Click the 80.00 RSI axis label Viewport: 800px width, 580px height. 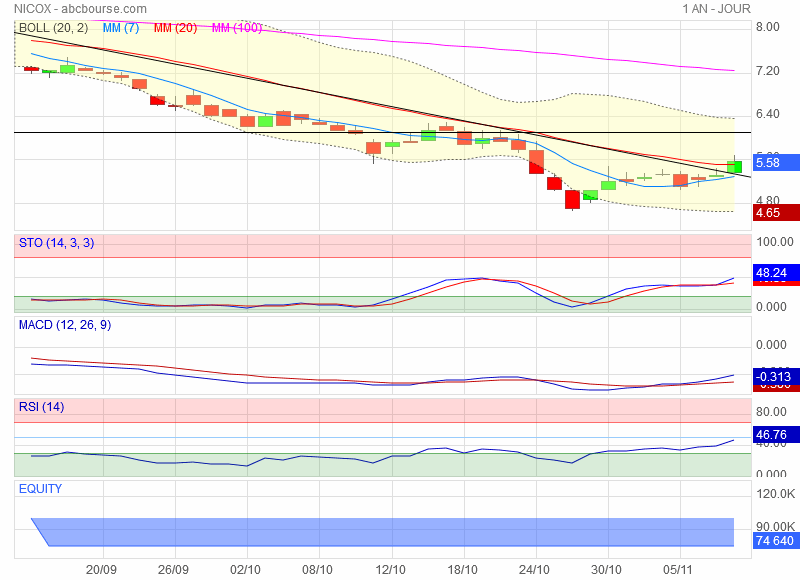click(x=771, y=412)
